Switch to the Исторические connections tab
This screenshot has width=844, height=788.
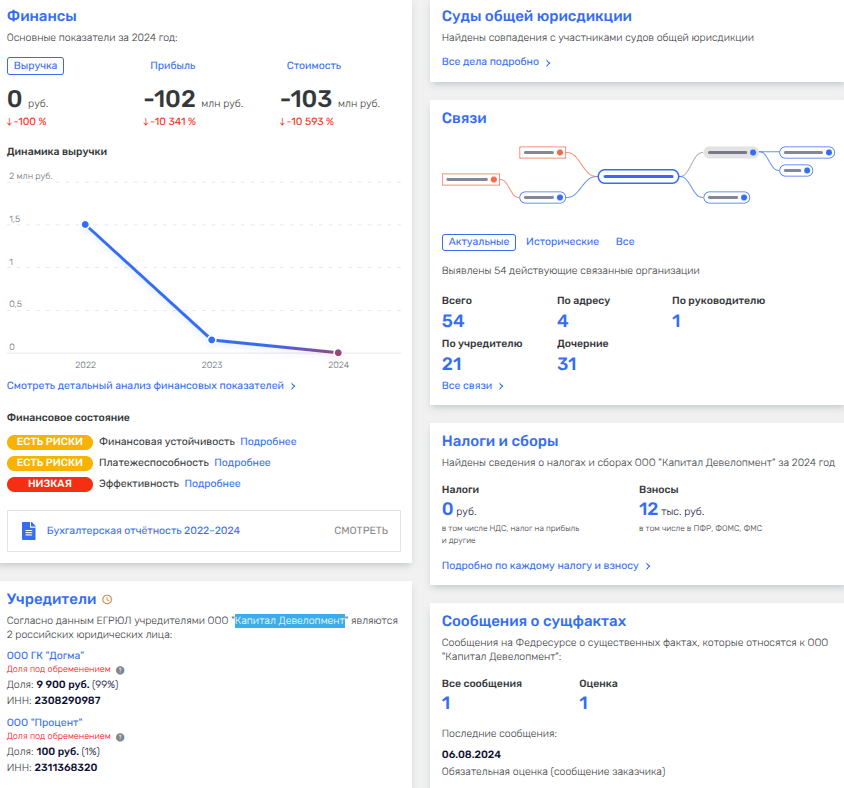point(562,242)
